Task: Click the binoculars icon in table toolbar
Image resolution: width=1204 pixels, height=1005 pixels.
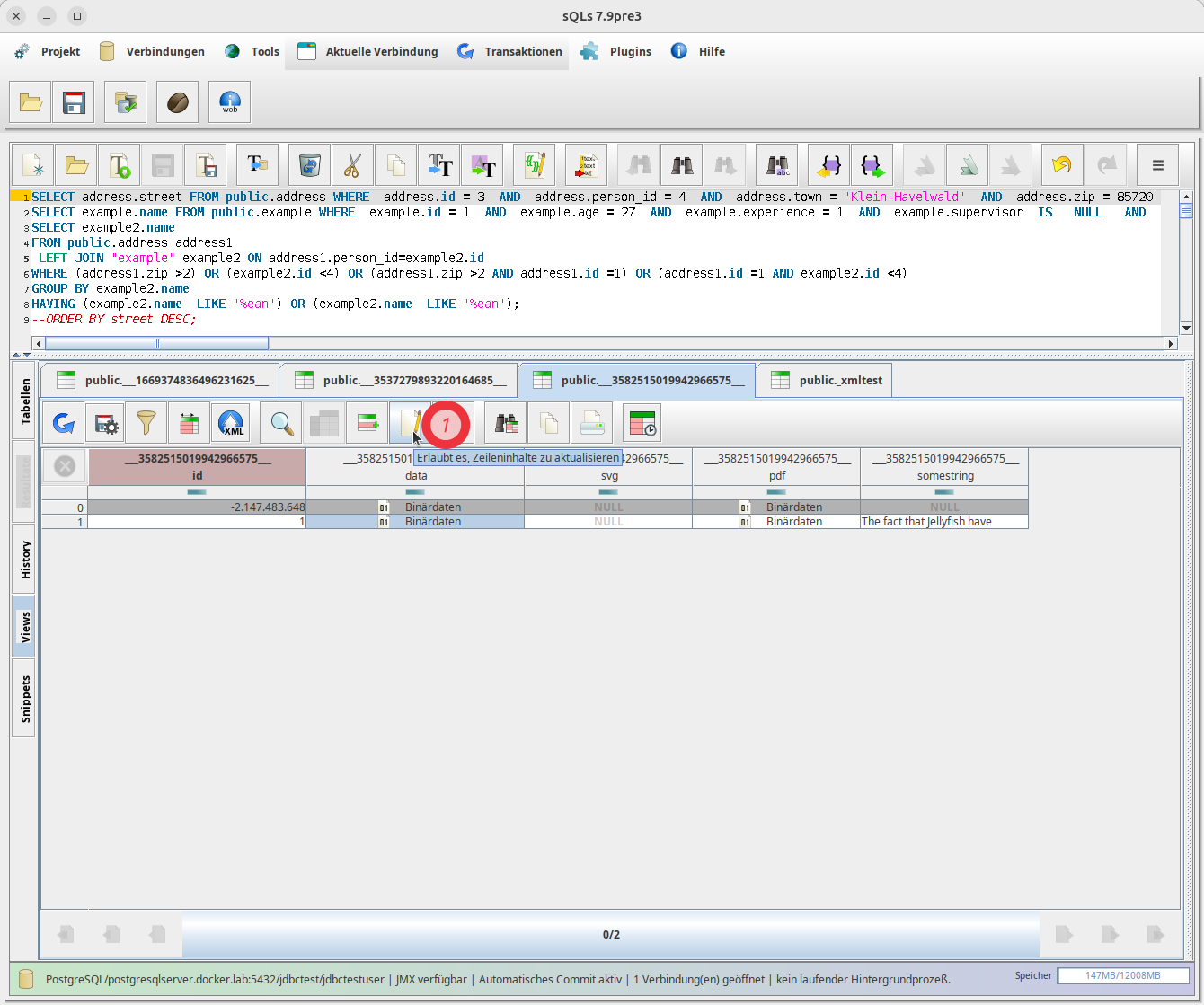Action: [x=506, y=423]
